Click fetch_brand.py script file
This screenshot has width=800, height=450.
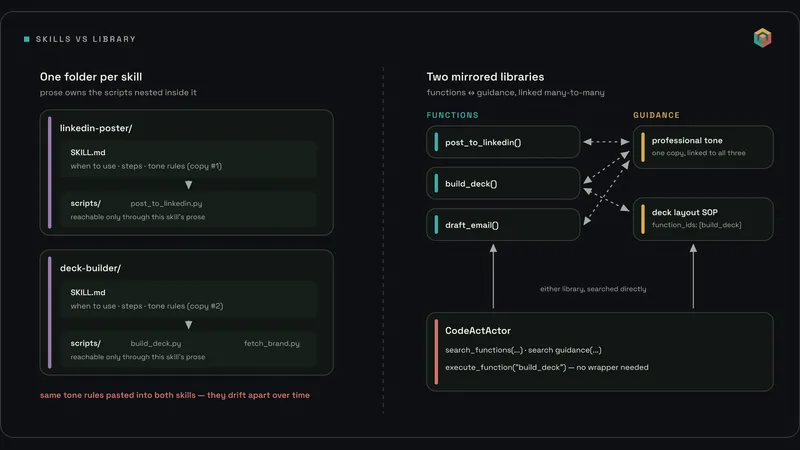click(x=272, y=343)
